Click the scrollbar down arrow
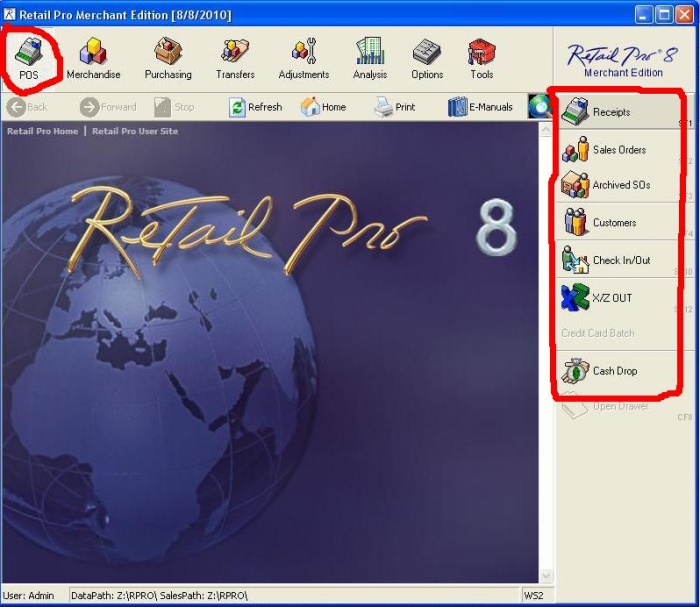 pos(546,575)
